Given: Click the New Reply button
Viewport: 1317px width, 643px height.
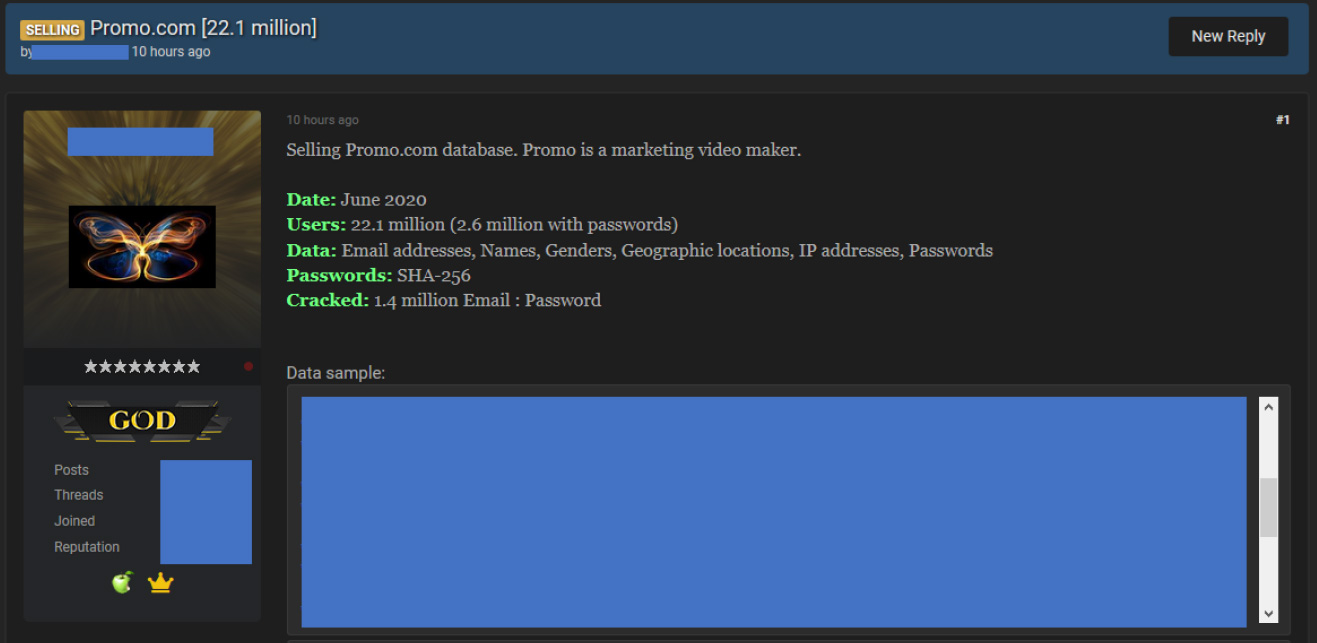Looking at the screenshot, I should click(x=1228, y=36).
